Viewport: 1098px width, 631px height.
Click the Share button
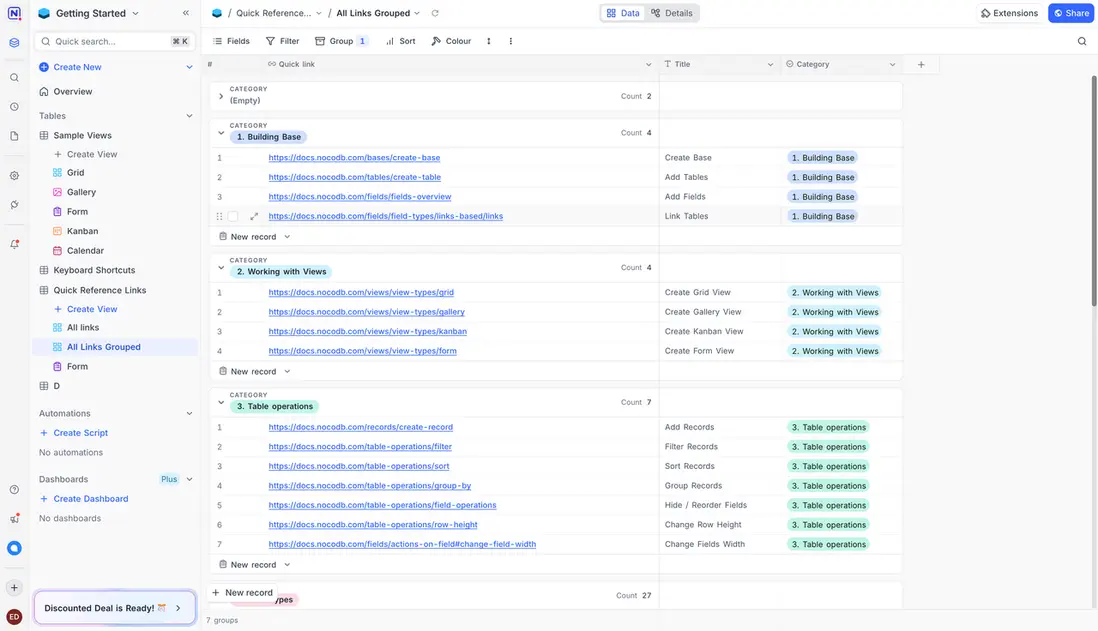pyautogui.click(x=1070, y=13)
